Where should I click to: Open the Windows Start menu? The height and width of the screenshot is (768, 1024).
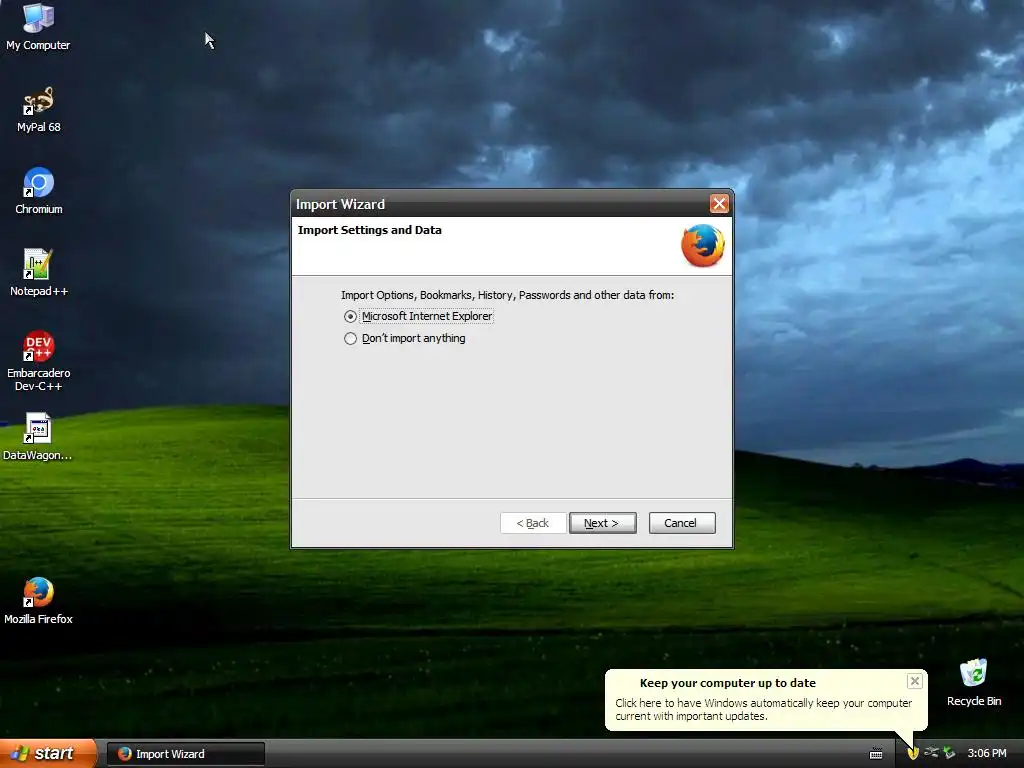[48, 754]
